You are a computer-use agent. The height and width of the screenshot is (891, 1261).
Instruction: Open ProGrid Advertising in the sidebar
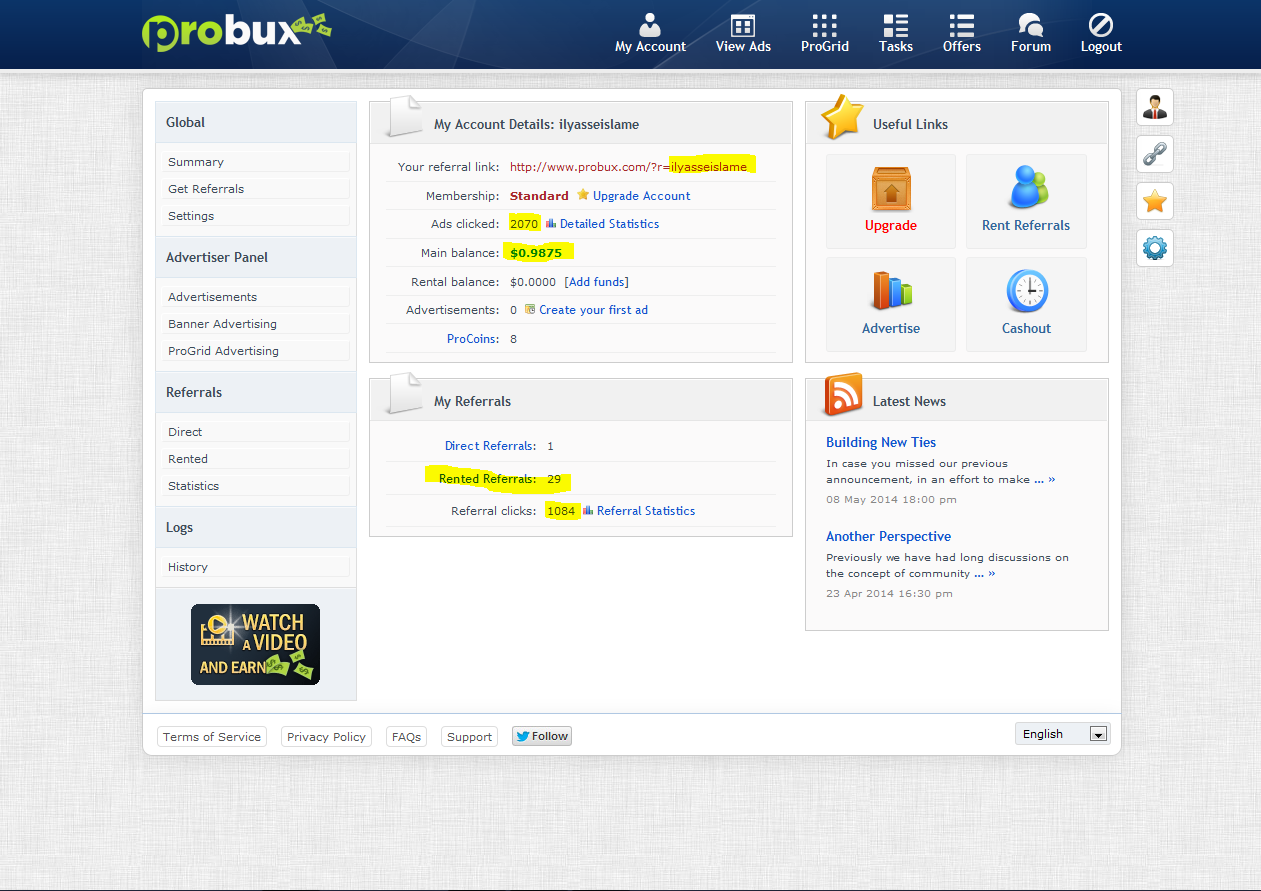coord(256,351)
